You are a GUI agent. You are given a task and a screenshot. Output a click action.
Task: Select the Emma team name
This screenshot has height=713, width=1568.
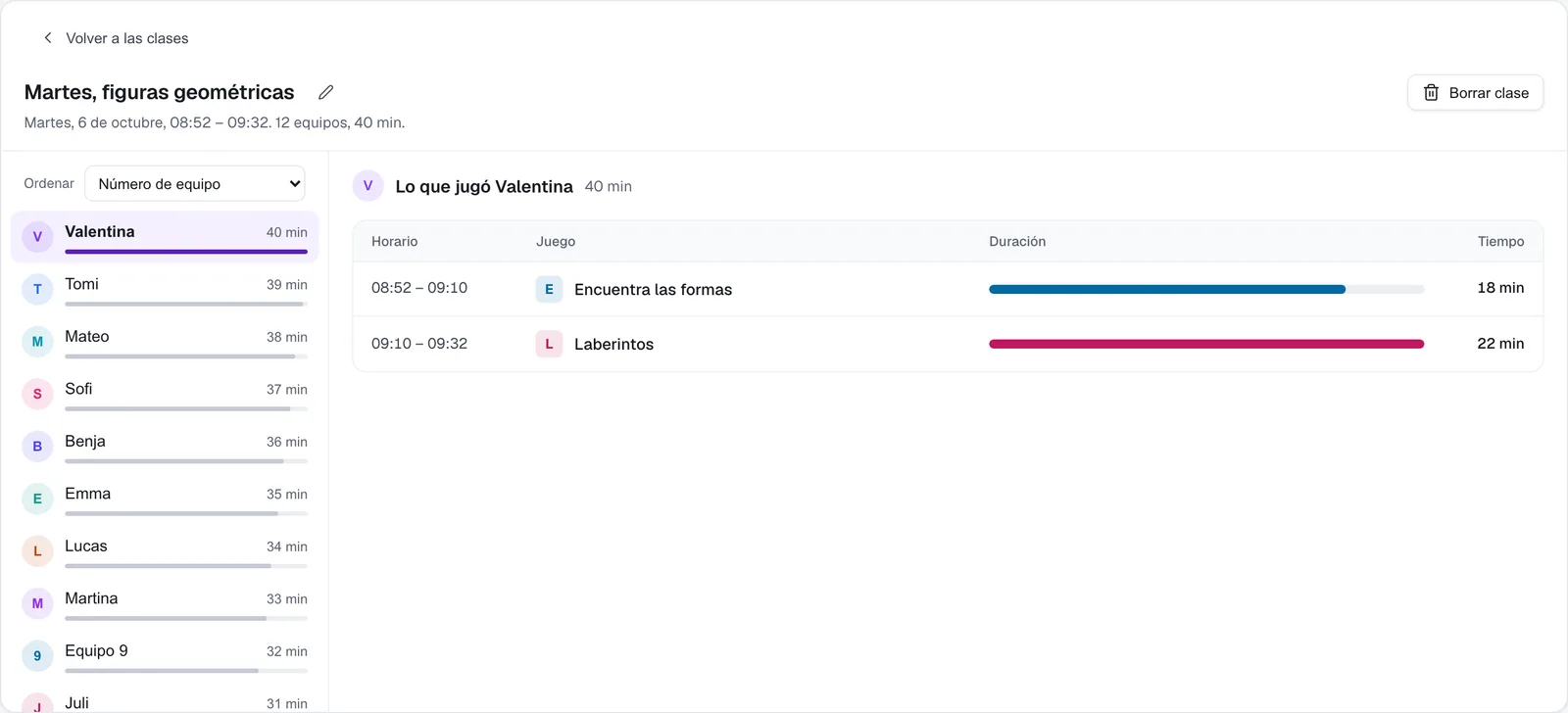87,494
